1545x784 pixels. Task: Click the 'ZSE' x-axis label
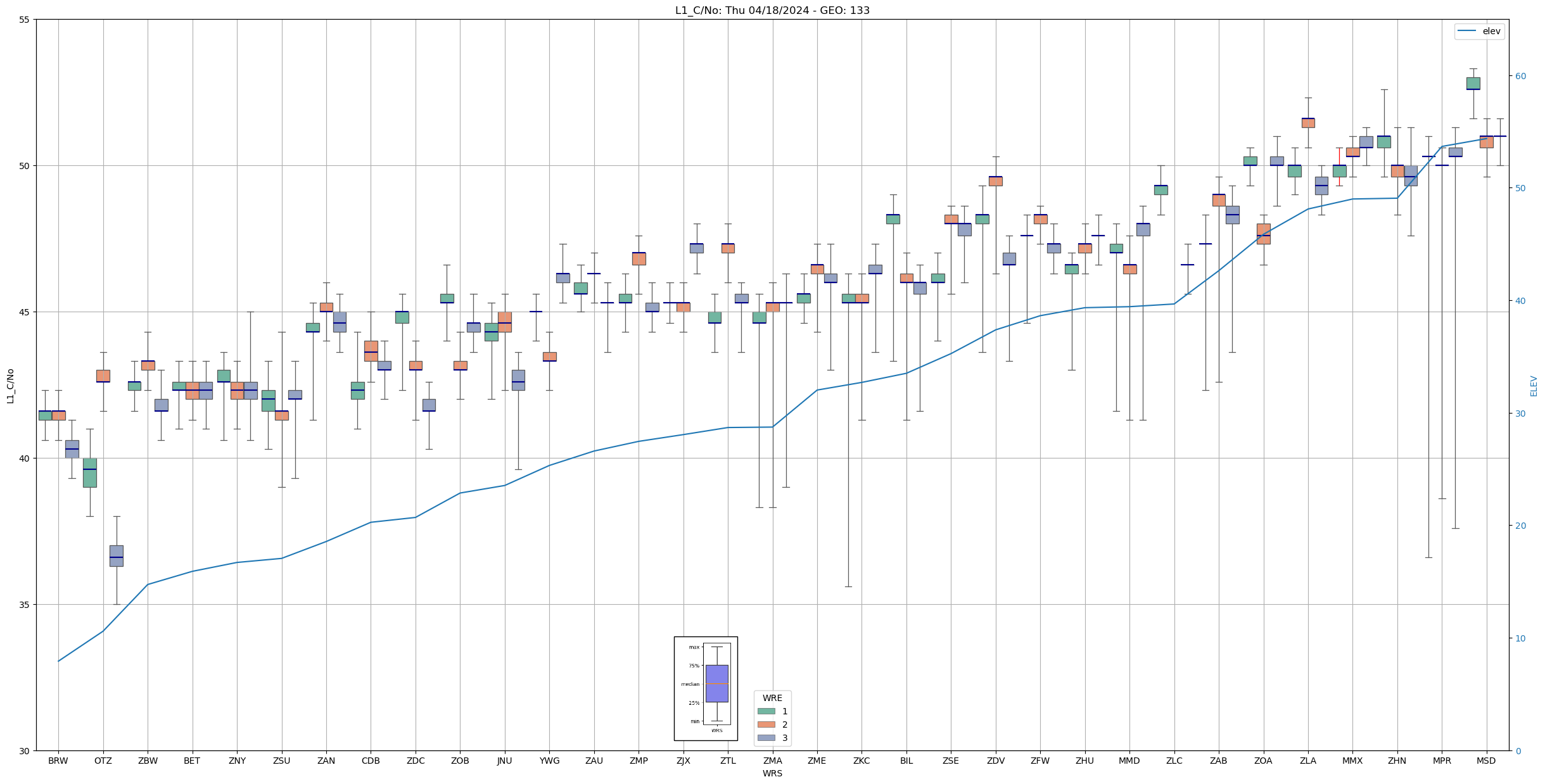[x=951, y=761]
